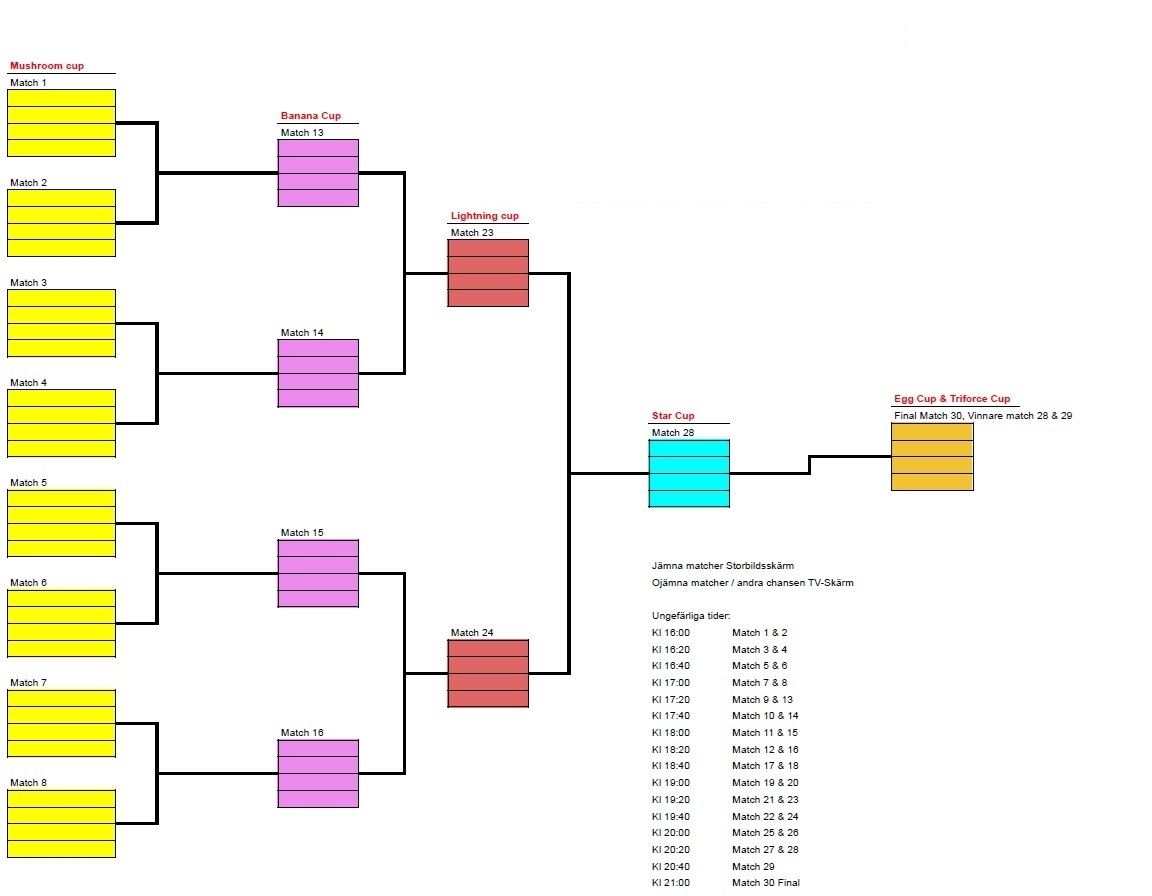Select top red cell of Match 23

click(488, 248)
